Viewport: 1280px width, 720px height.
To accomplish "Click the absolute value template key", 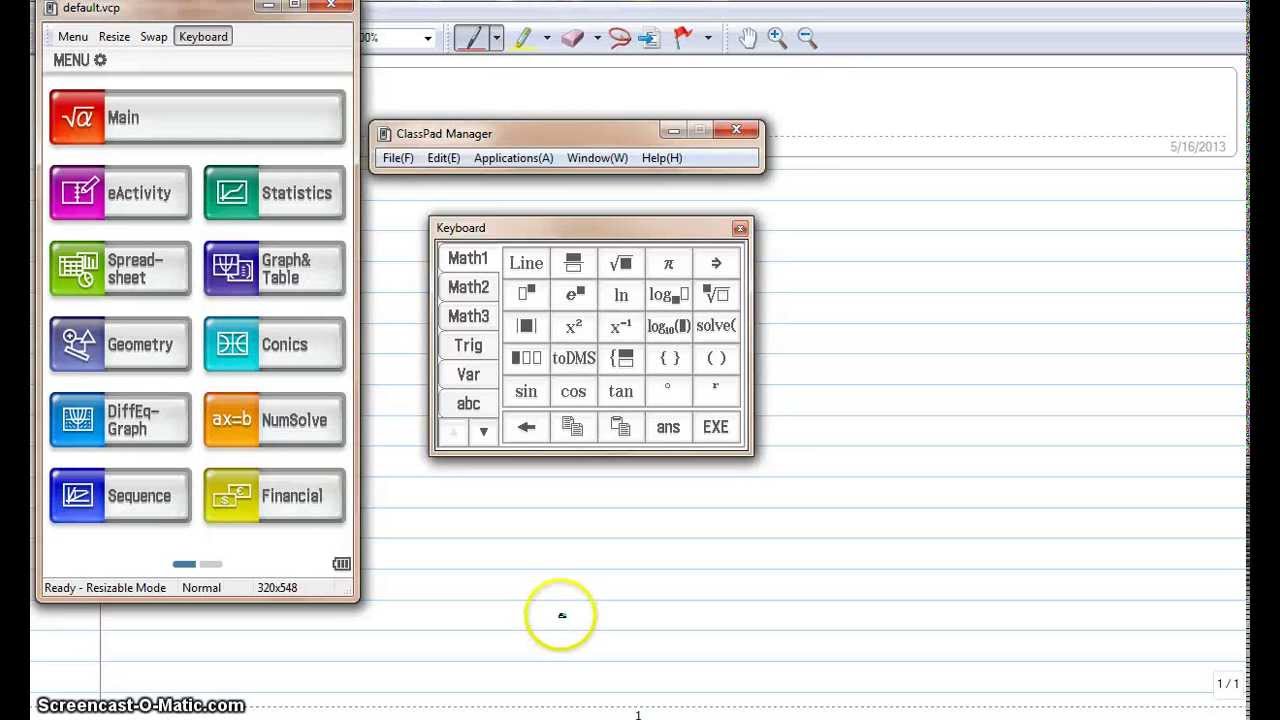I will click(526, 326).
